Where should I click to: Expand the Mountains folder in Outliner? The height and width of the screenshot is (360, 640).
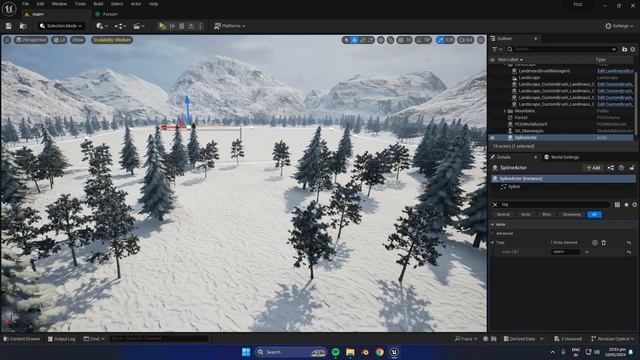pyautogui.click(x=505, y=111)
